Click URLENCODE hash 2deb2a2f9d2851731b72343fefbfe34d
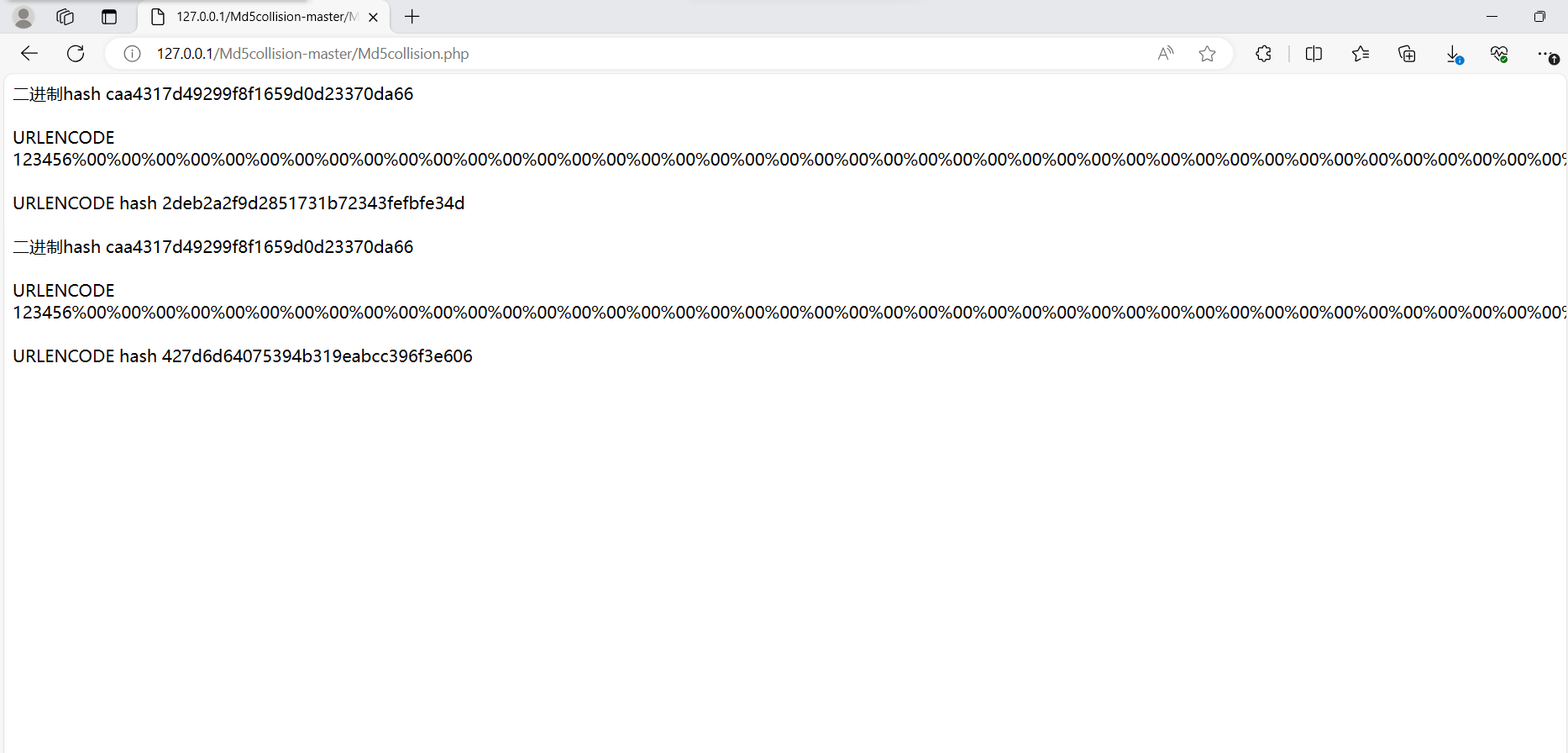The height and width of the screenshot is (753, 1568). point(239,203)
